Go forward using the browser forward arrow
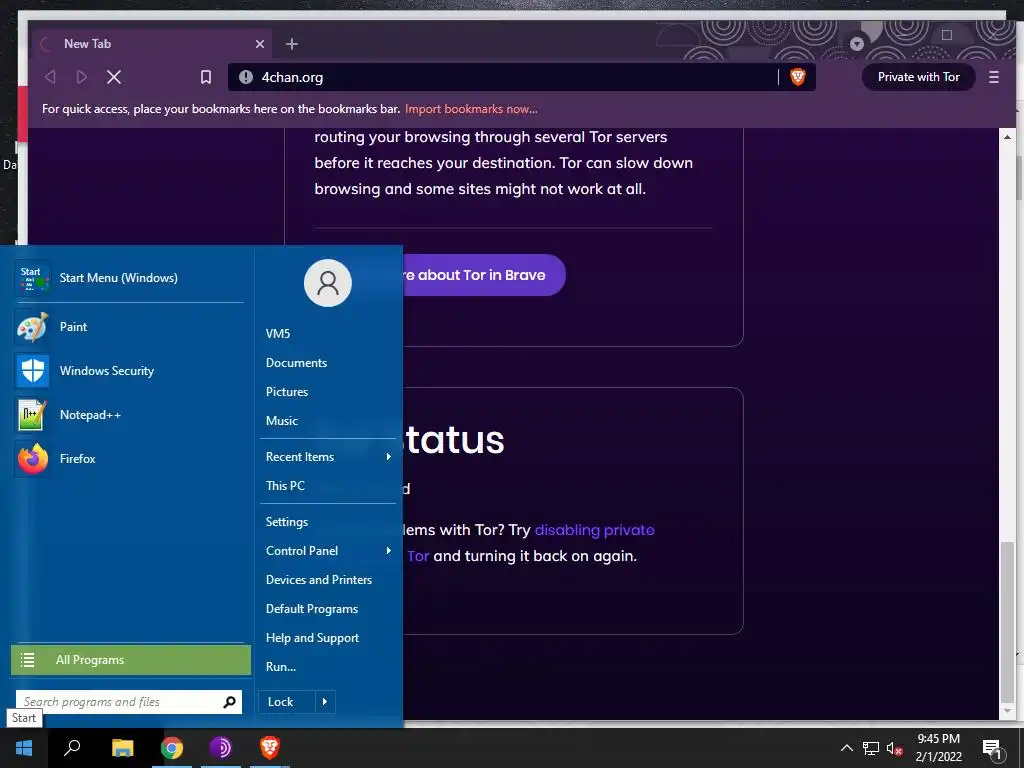This screenshot has height=768, width=1024. pyautogui.click(x=82, y=77)
